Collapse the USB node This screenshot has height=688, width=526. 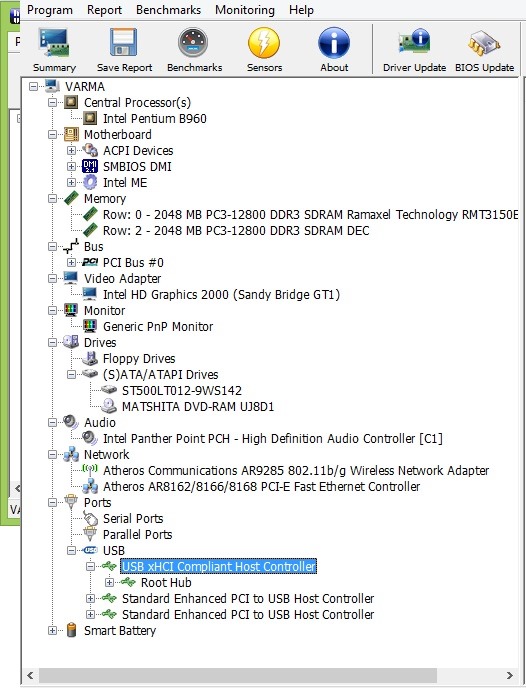pyautogui.click(x=72, y=550)
